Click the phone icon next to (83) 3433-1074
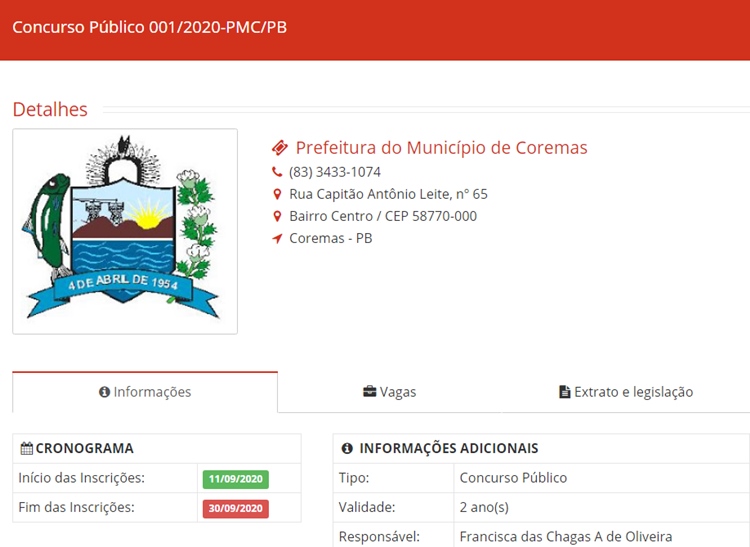750x547 pixels. pos(278,172)
